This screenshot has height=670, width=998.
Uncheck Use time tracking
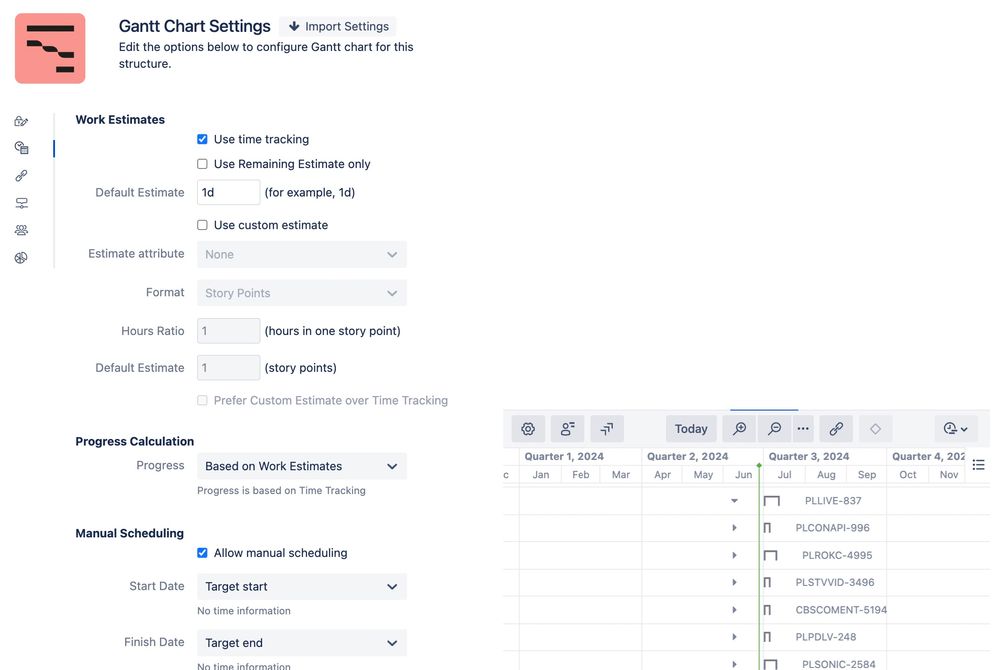pos(202,139)
